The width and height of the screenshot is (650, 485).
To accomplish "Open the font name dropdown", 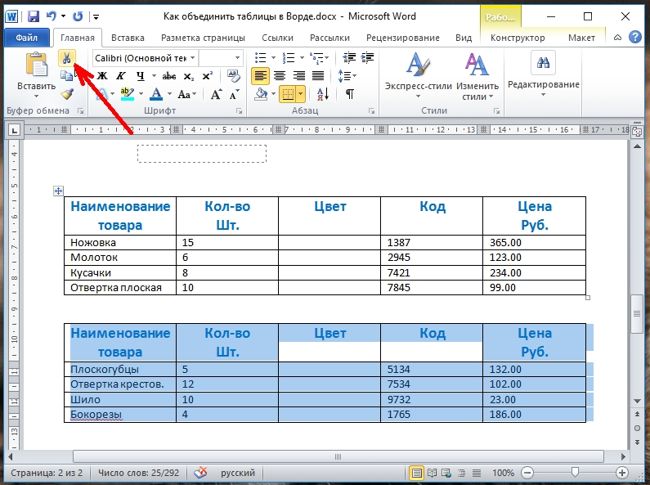I will tap(193, 58).
